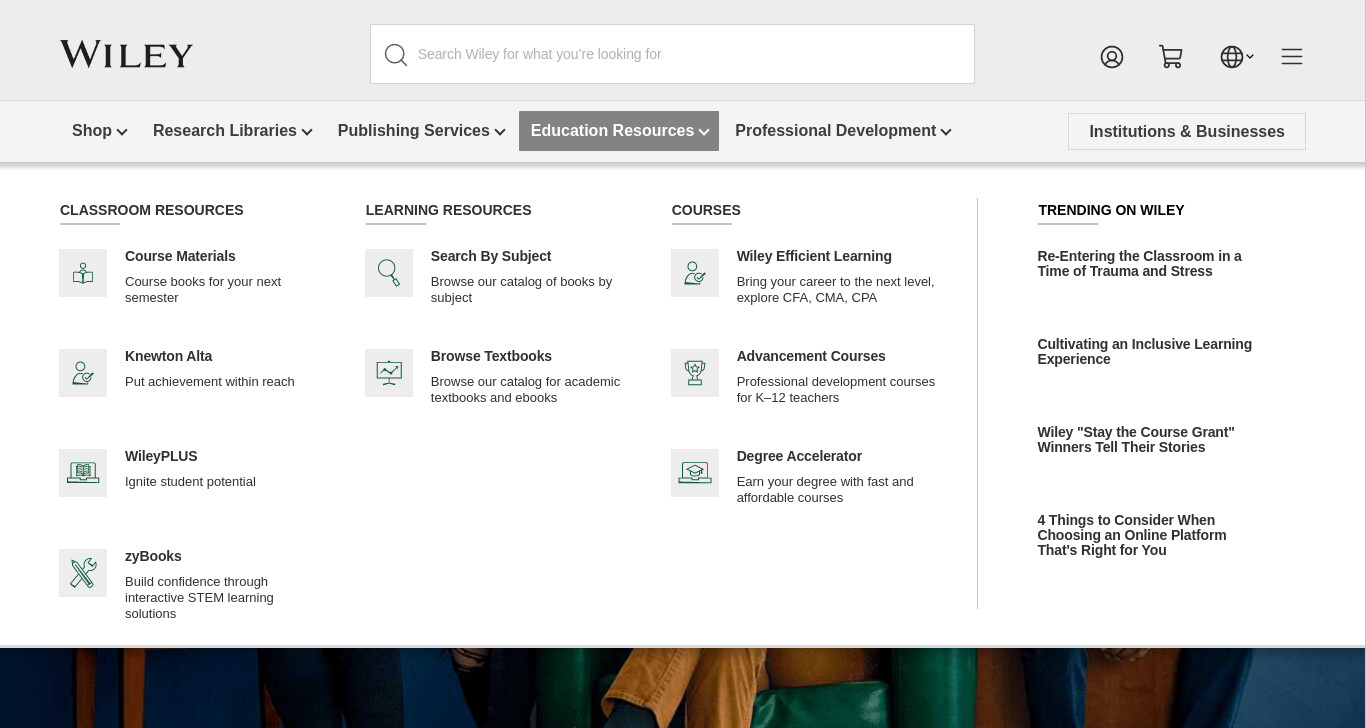The height and width of the screenshot is (728, 1366).
Task: Expand the Shop menu
Action: pyautogui.click(x=99, y=131)
